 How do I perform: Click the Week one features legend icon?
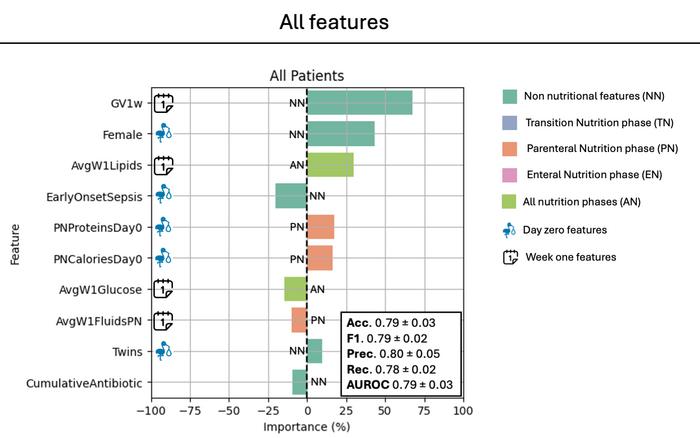click(510, 257)
